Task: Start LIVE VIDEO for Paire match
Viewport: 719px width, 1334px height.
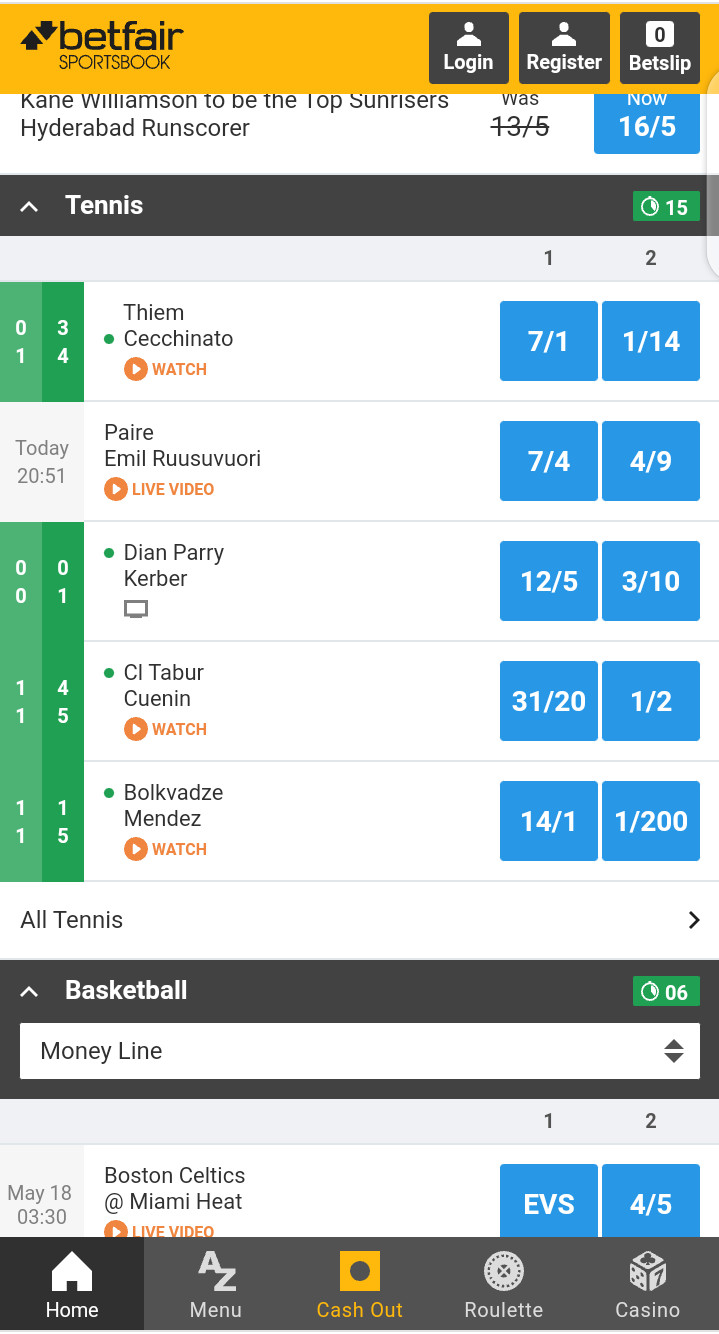Action: pos(160,489)
